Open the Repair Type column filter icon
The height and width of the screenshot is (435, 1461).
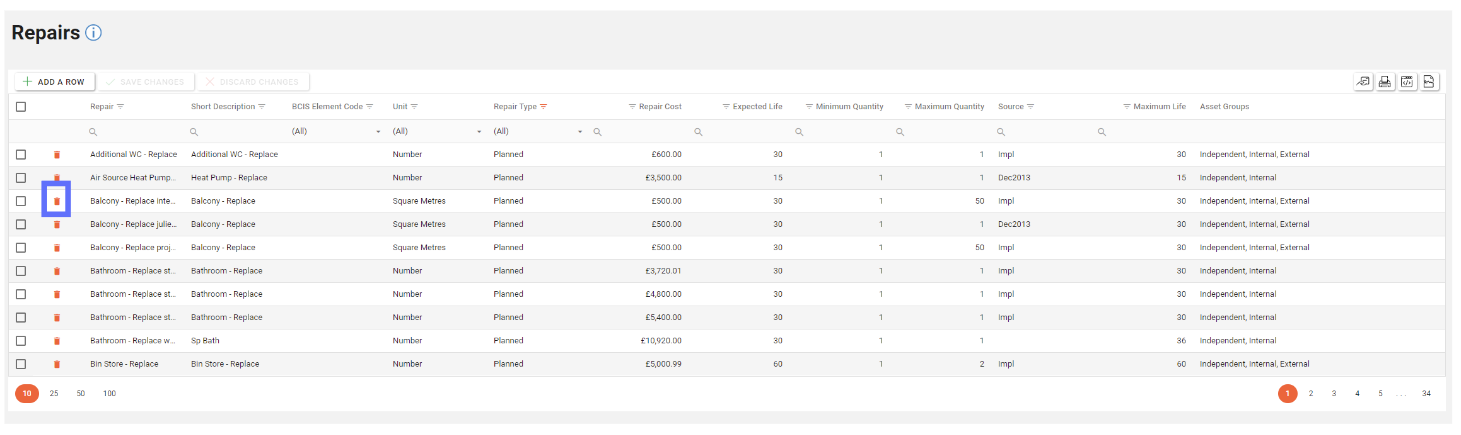pyautogui.click(x=544, y=107)
